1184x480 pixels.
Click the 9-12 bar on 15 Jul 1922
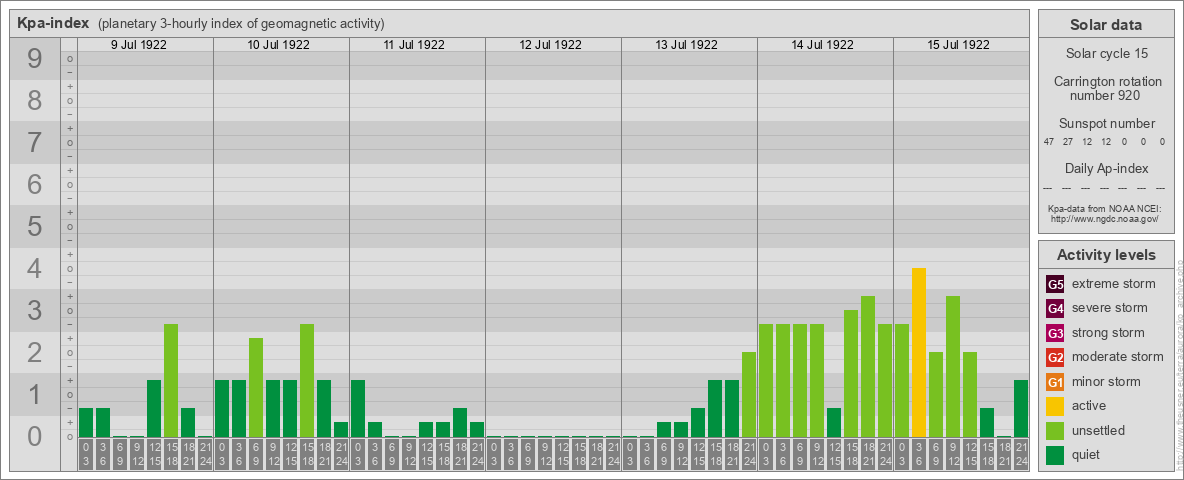[953, 367]
